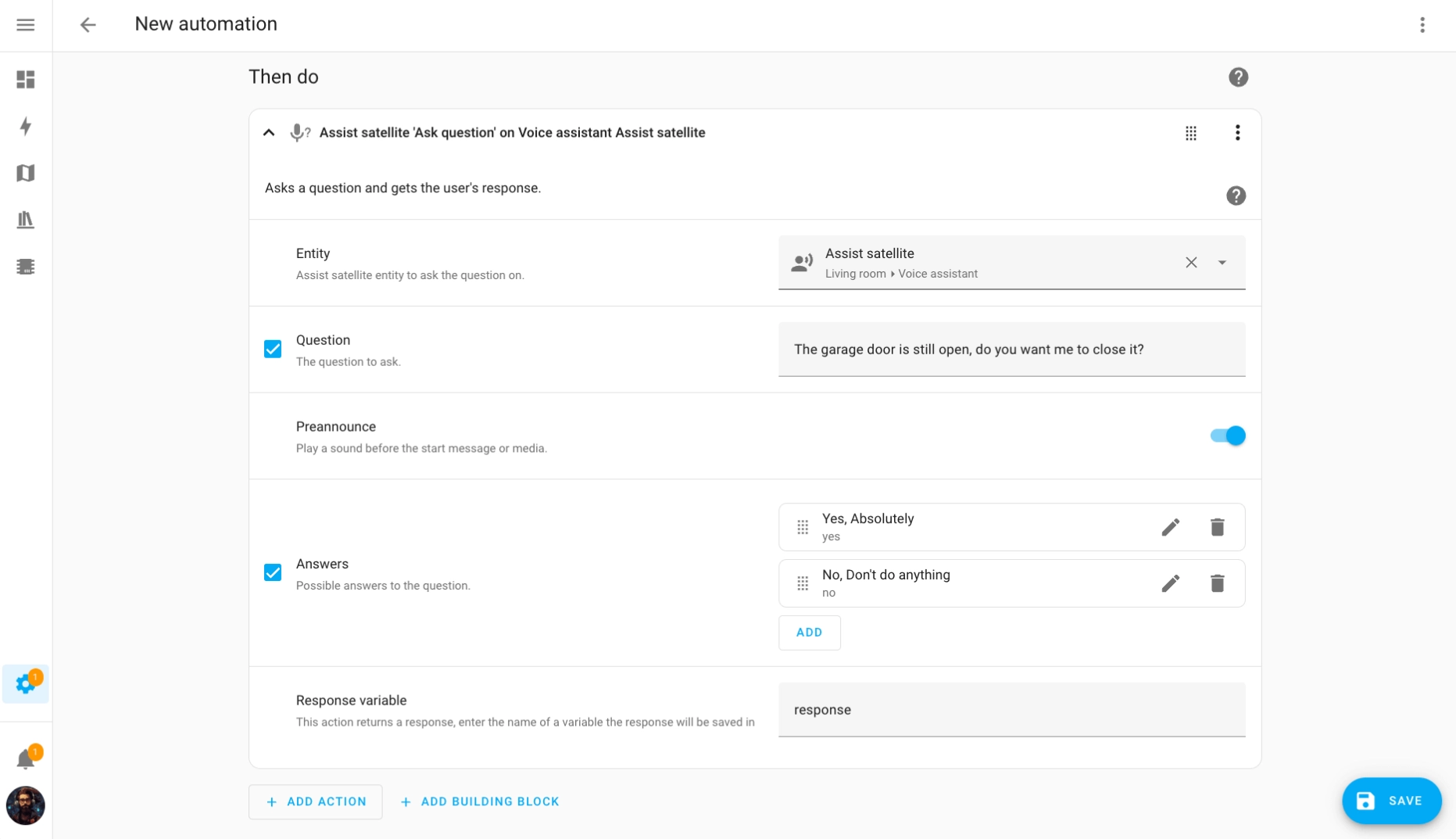The height and width of the screenshot is (839, 1456).
Task: Click the Response variable text field
Action: point(1011,710)
